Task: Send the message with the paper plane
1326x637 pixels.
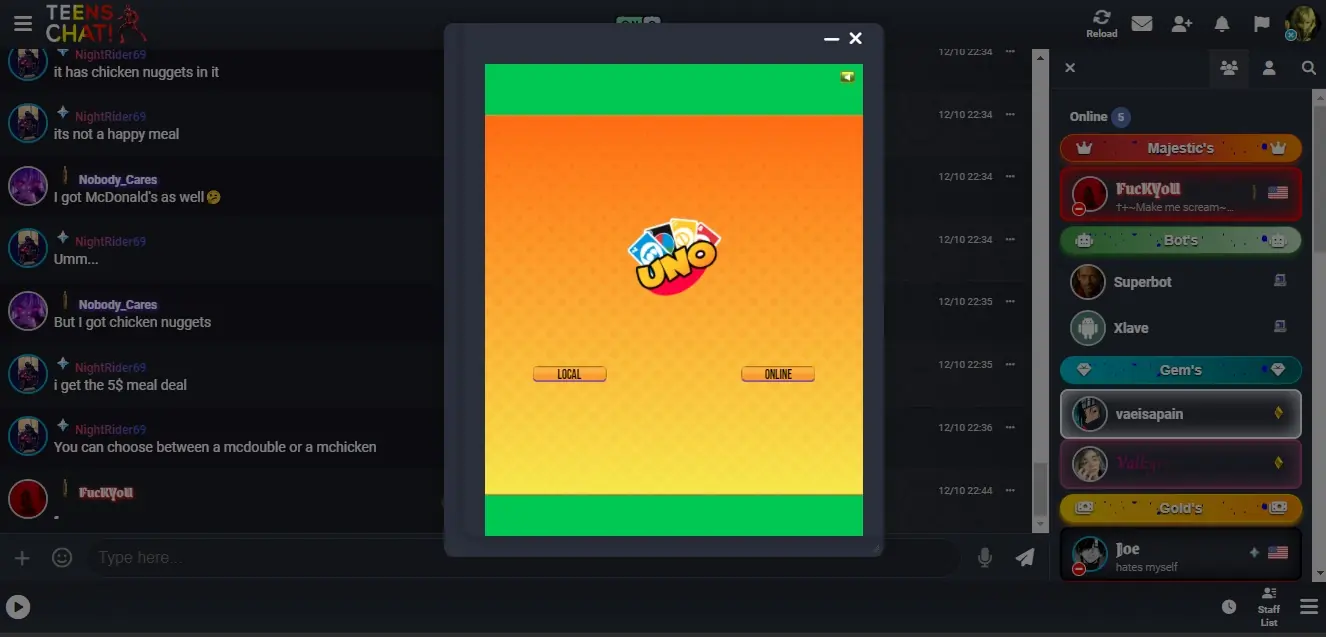Action: tap(1025, 558)
